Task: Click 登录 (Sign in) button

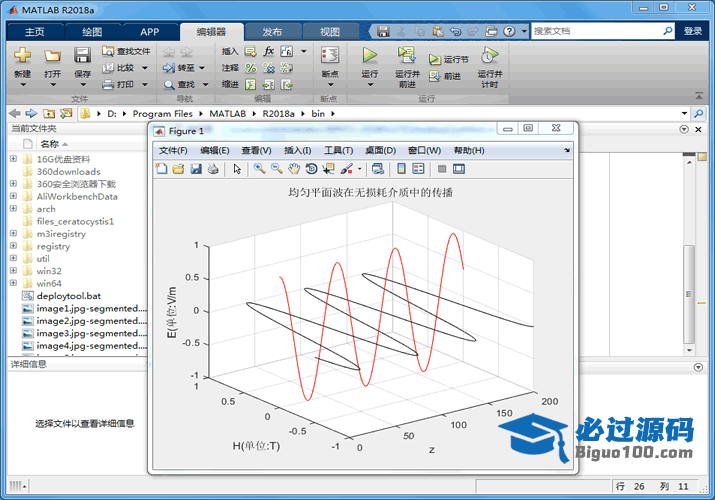Action: tap(693, 31)
